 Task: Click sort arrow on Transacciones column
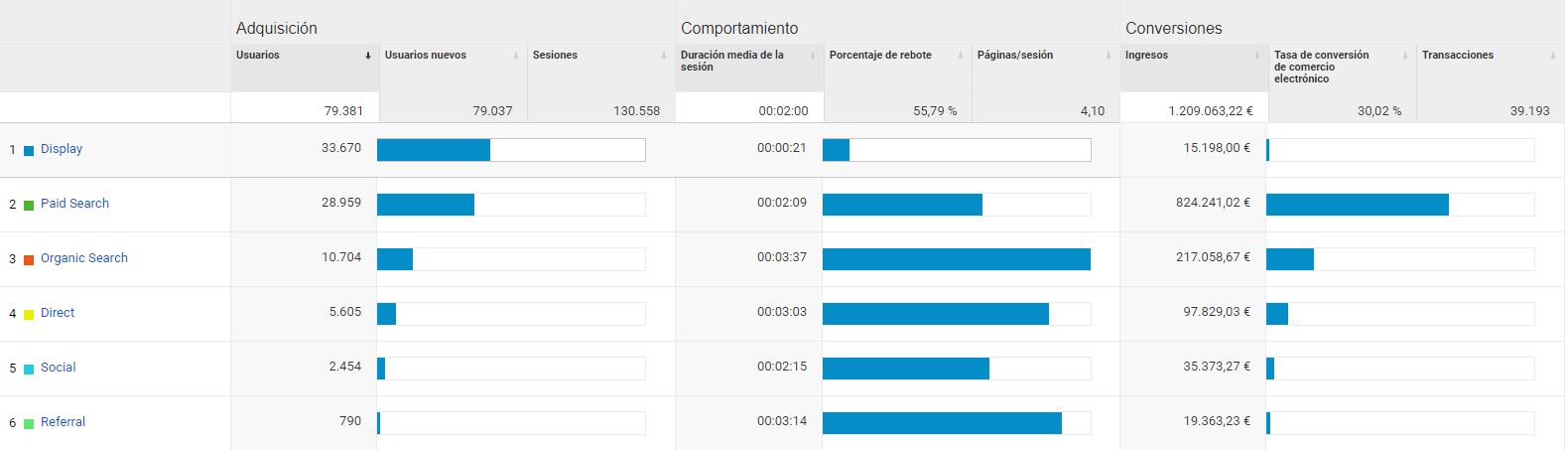[x=1553, y=57]
